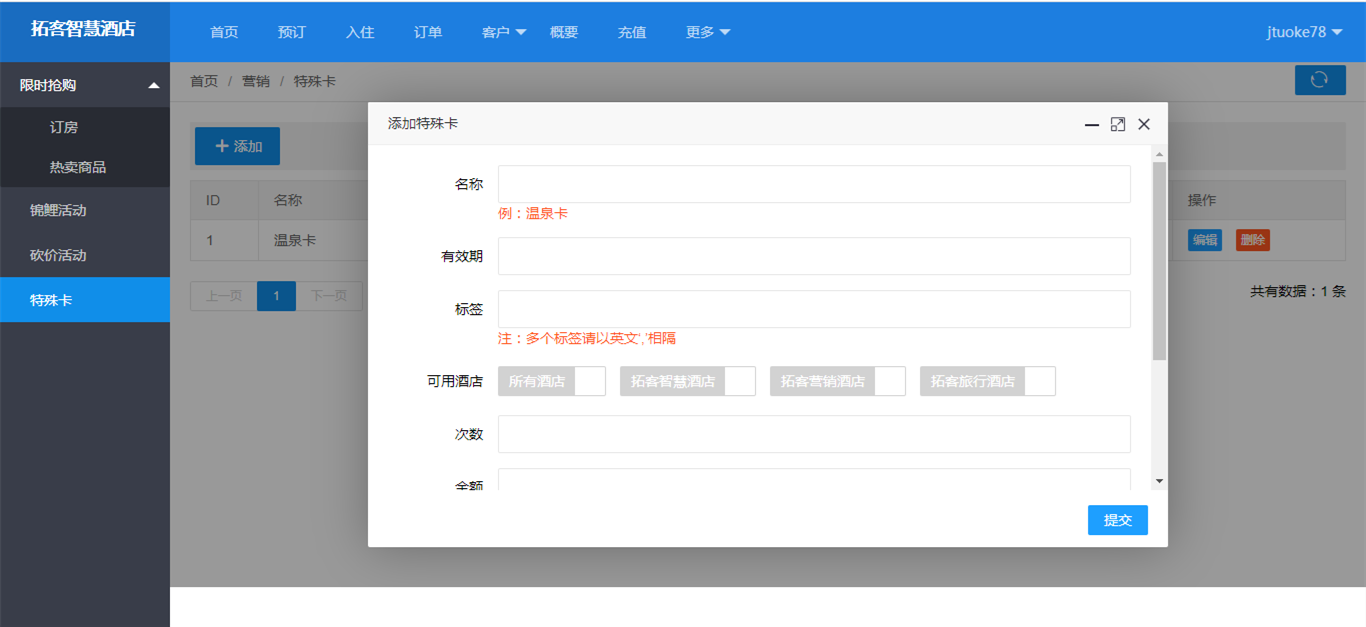Click the 共有数据：1 条 text
The width and height of the screenshot is (1366, 627).
click(x=1298, y=291)
